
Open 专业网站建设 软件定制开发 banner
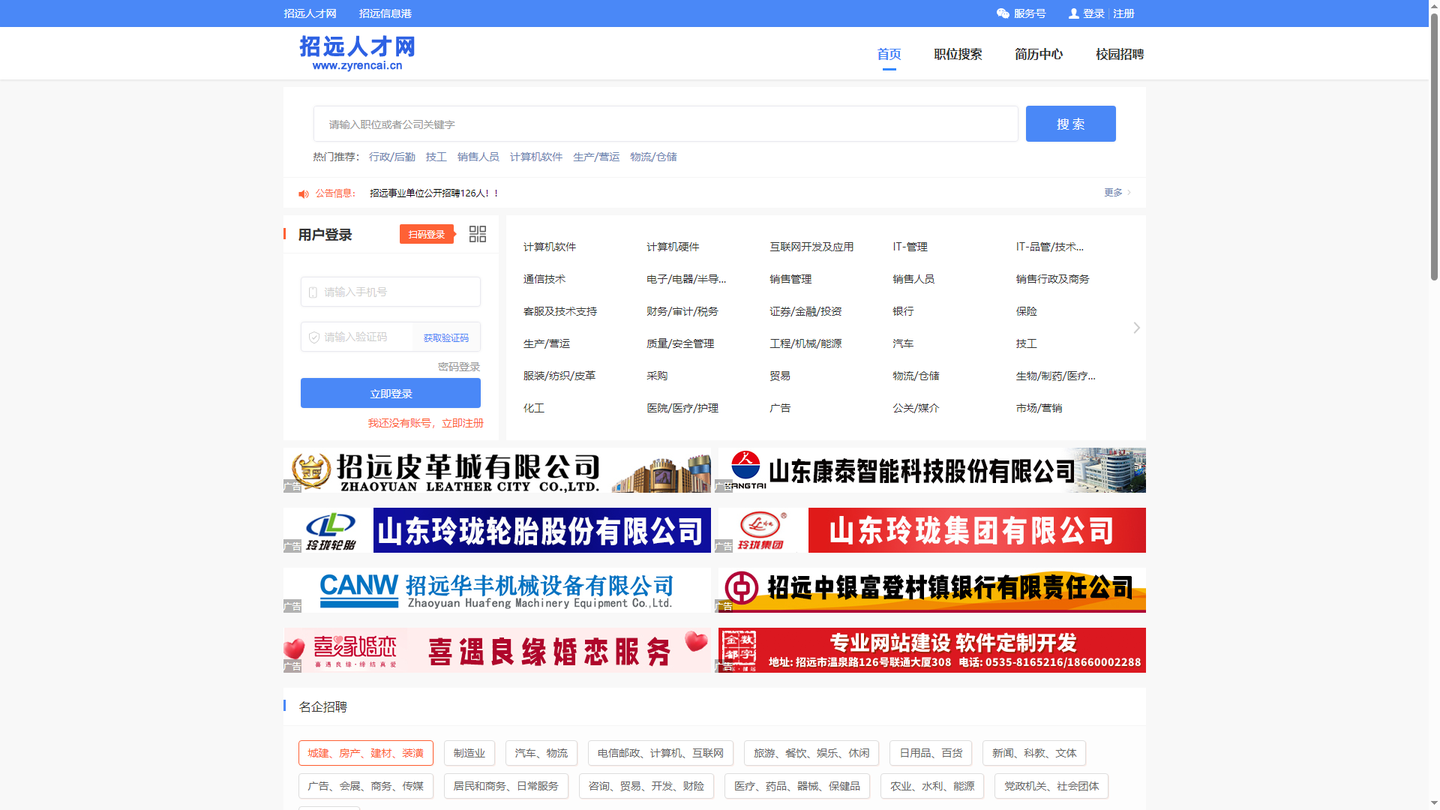point(931,650)
